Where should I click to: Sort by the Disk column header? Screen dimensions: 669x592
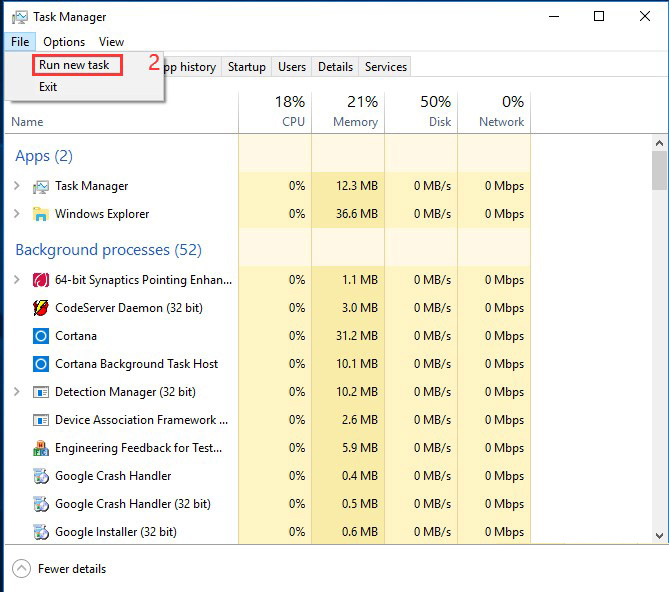(x=421, y=113)
